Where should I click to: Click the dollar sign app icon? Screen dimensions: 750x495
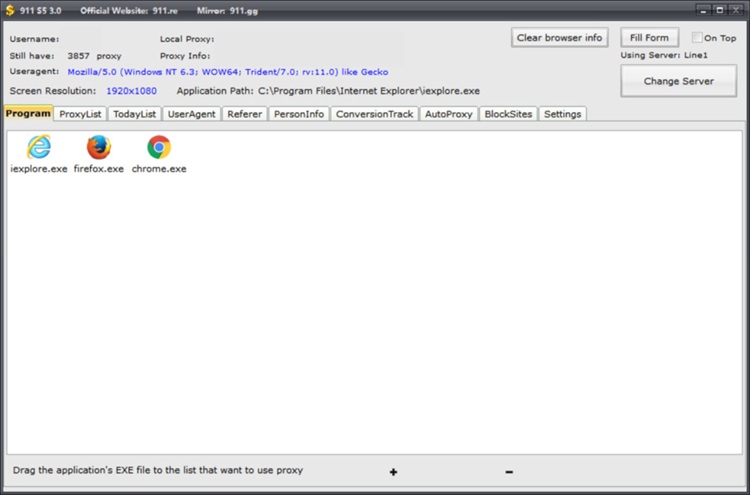[x=10, y=10]
